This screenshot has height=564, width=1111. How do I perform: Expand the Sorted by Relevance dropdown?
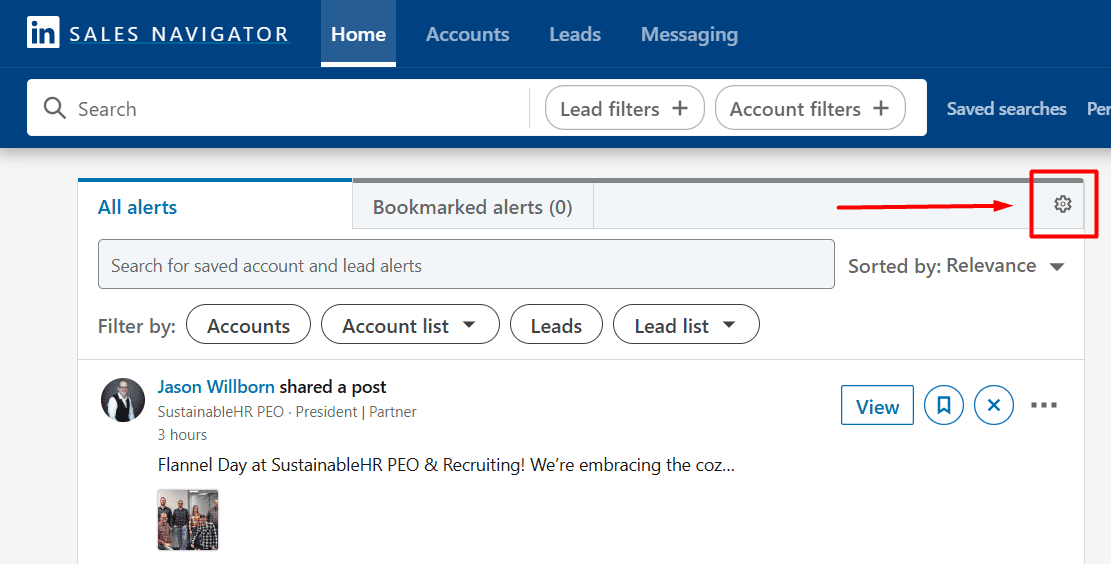(x=957, y=266)
